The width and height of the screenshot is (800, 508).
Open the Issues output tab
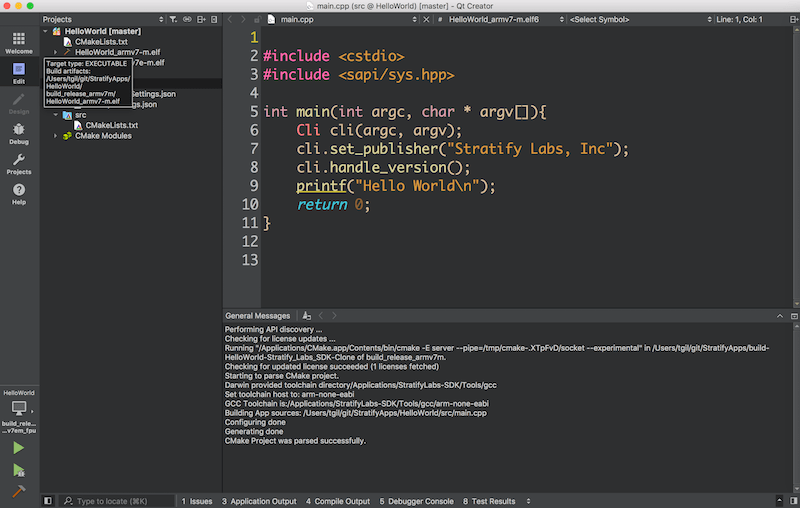pyautogui.click(x=197, y=501)
